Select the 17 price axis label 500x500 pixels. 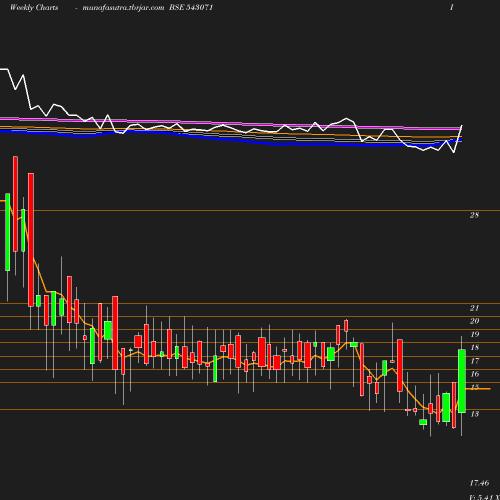(474, 361)
